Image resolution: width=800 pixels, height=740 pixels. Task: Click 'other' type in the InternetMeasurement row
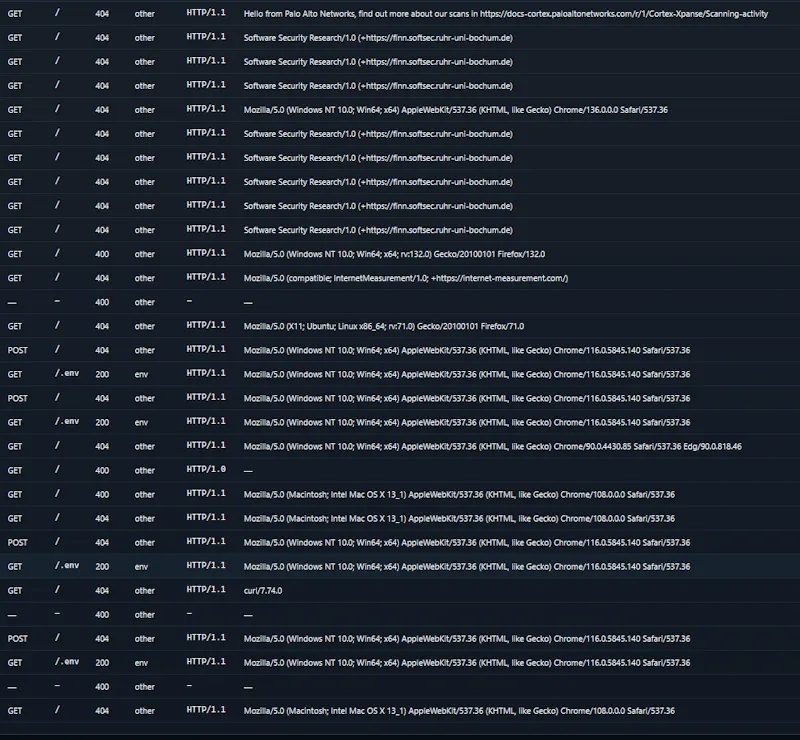(x=144, y=278)
